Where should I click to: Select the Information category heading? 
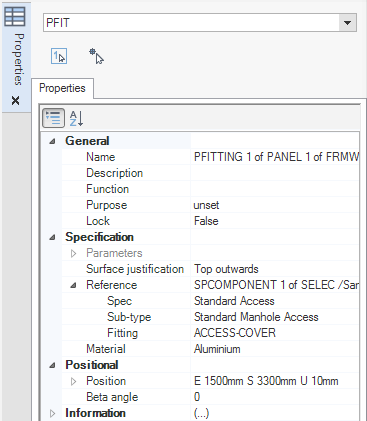click(95, 413)
